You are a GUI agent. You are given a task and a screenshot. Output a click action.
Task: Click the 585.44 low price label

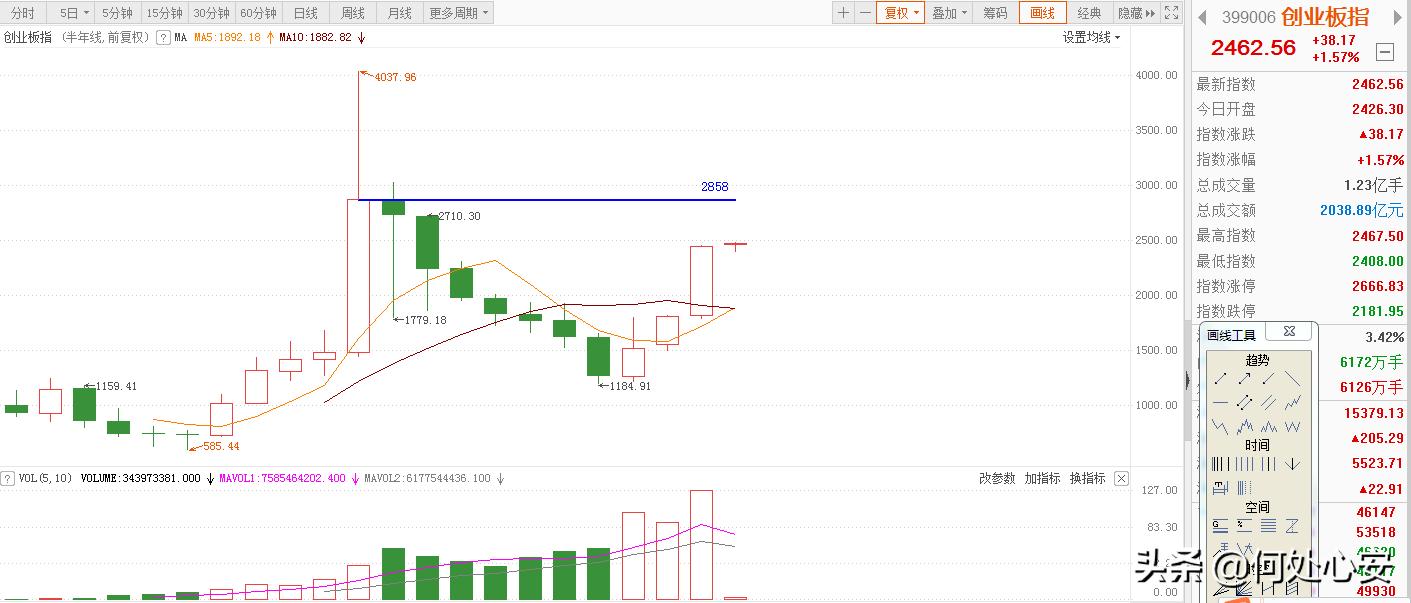pos(221,446)
